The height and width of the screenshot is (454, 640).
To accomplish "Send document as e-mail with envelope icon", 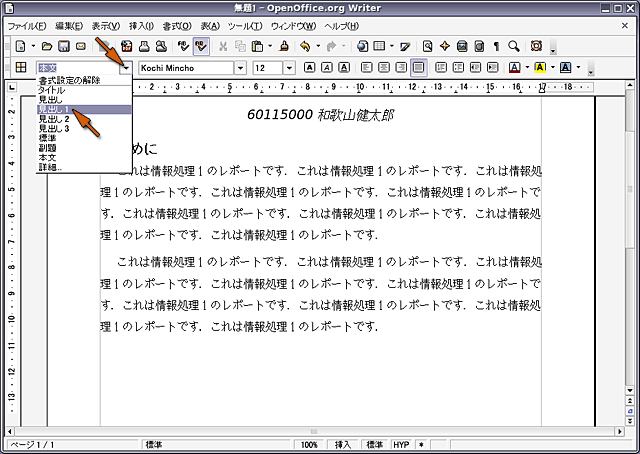I will (81, 46).
